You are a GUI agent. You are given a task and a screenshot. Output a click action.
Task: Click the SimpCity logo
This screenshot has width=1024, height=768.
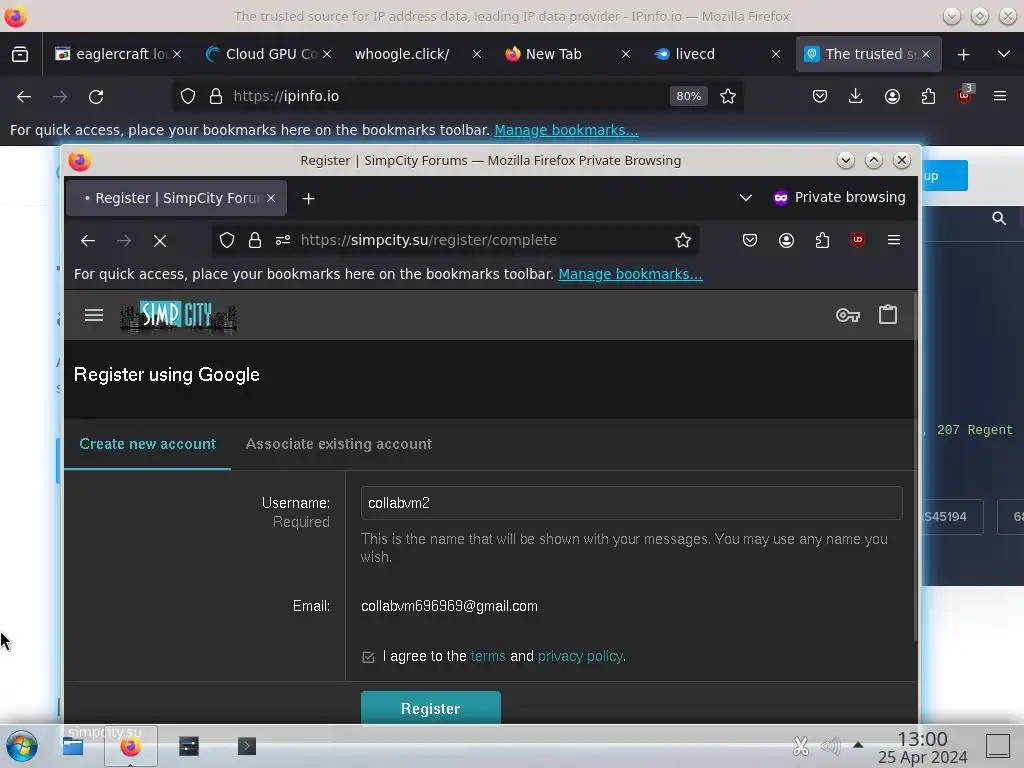178,316
